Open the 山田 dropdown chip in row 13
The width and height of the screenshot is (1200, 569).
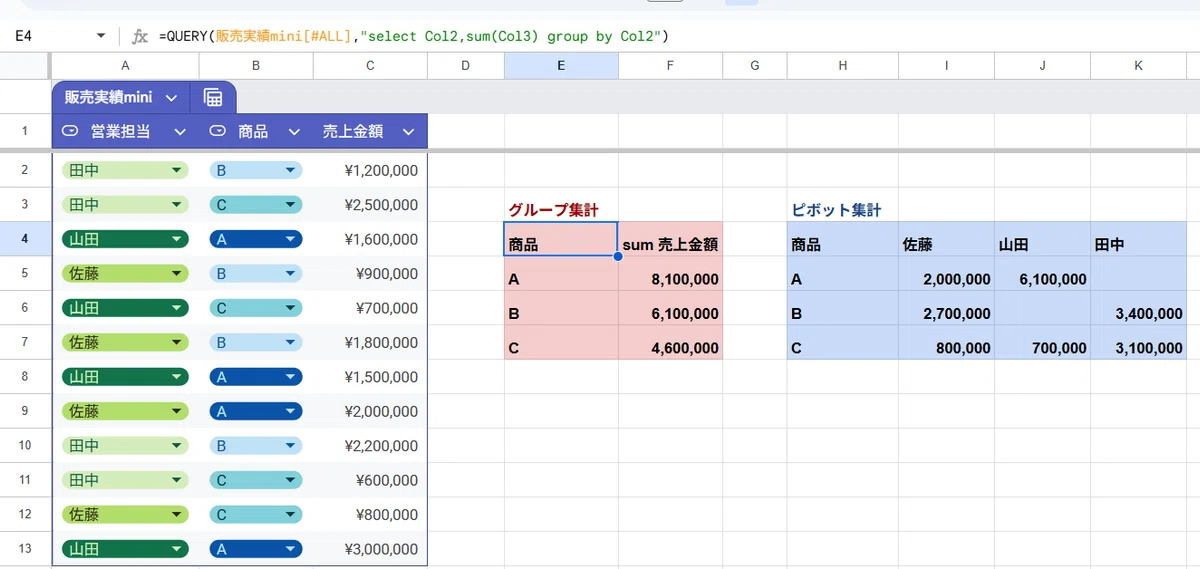125,549
